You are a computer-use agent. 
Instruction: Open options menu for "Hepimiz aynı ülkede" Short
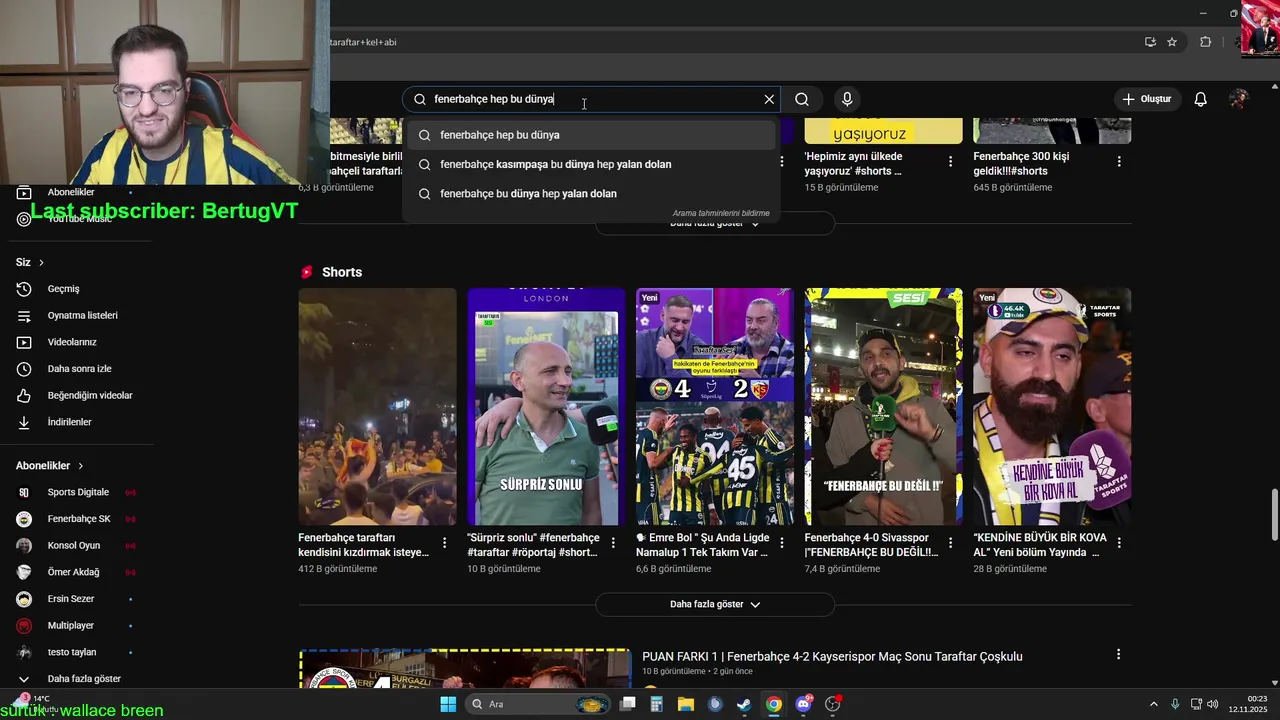[x=951, y=162]
